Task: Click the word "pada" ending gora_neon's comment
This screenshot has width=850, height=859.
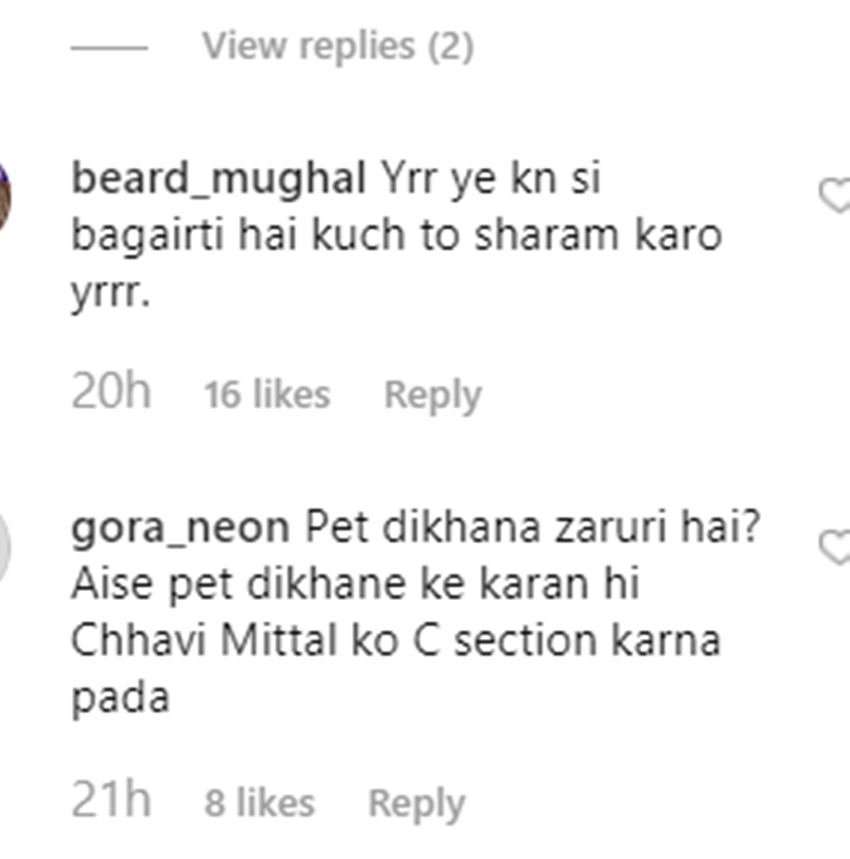Action: coord(120,698)
